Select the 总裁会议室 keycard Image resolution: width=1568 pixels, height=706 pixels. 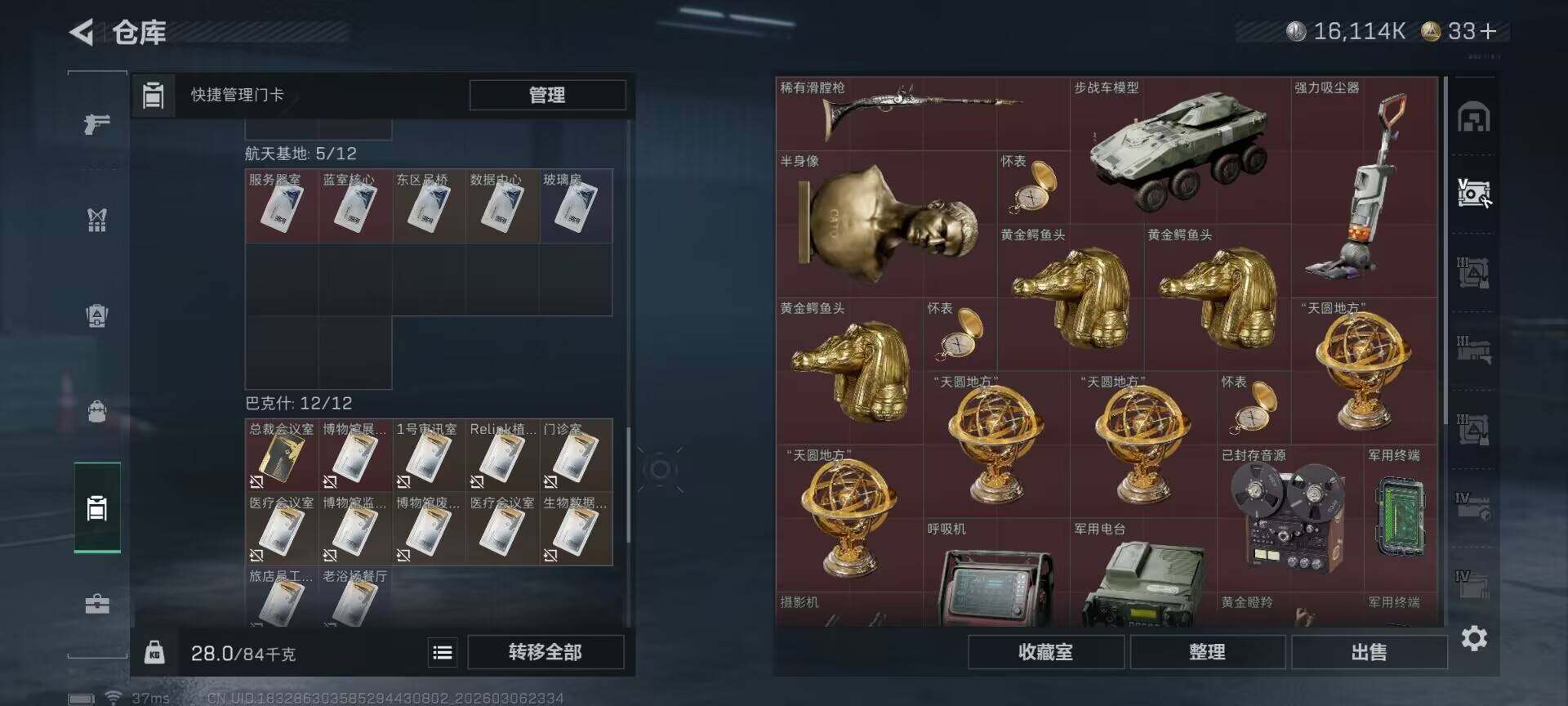click(x=282, y=455)
